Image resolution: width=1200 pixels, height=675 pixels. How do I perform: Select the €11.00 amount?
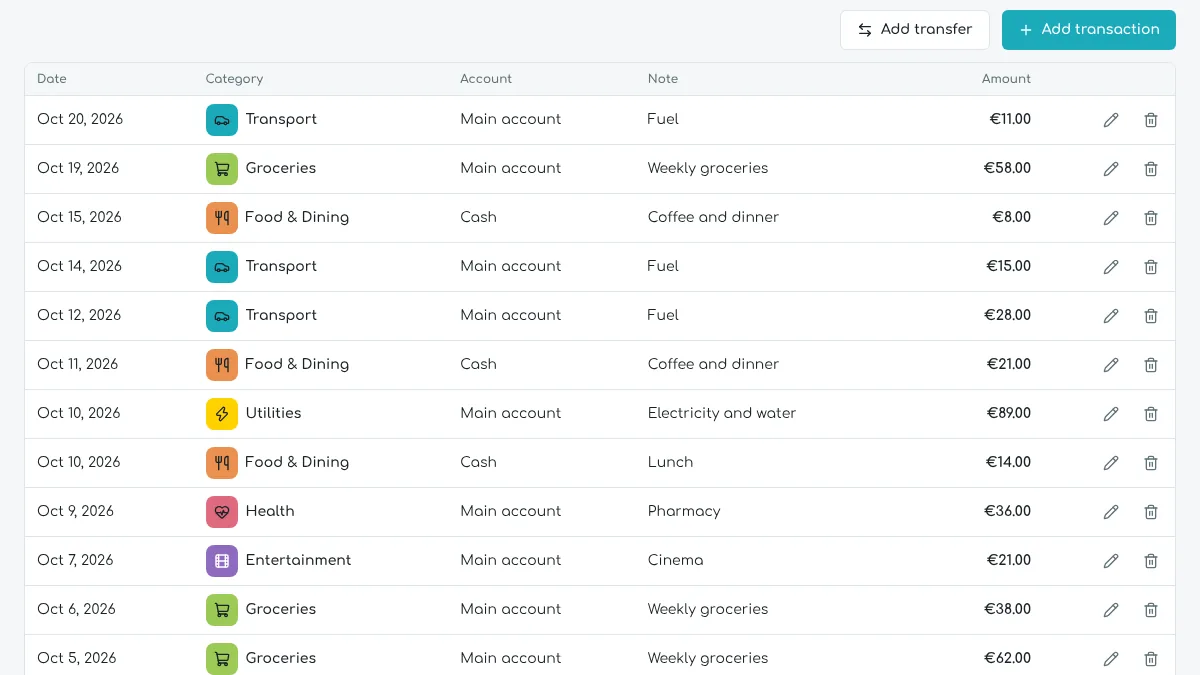pos(1010,119)
